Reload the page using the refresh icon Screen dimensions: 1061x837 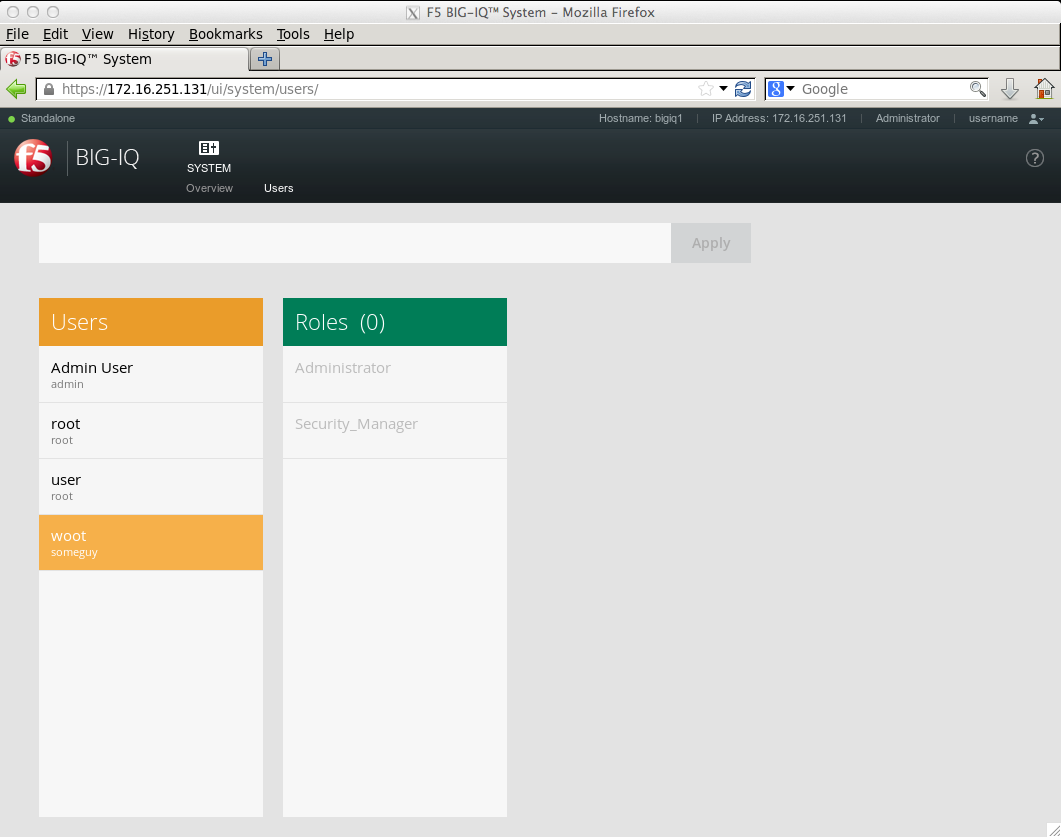tap(743, 89)
